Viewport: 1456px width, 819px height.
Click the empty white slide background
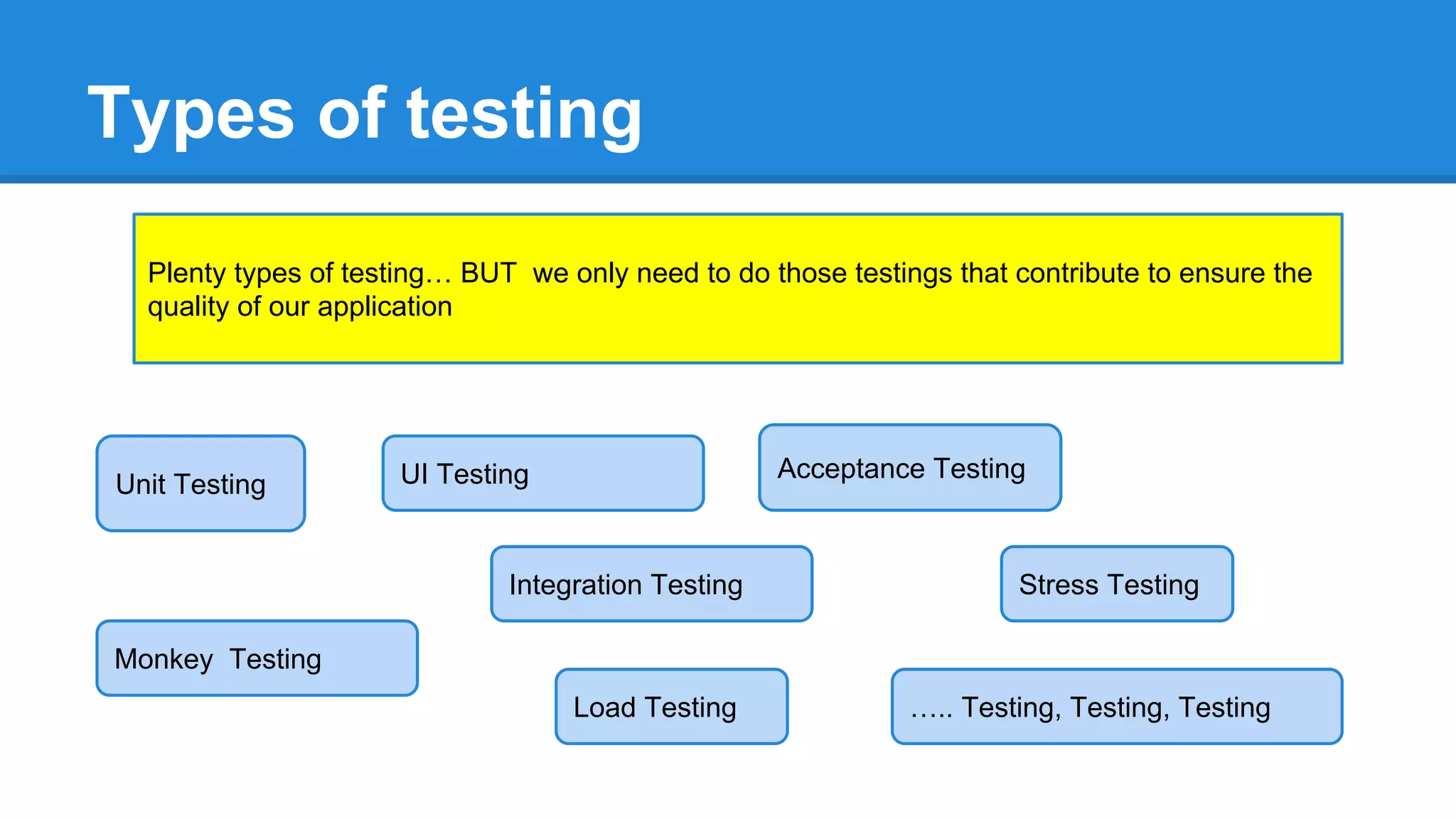pos(711,782)
